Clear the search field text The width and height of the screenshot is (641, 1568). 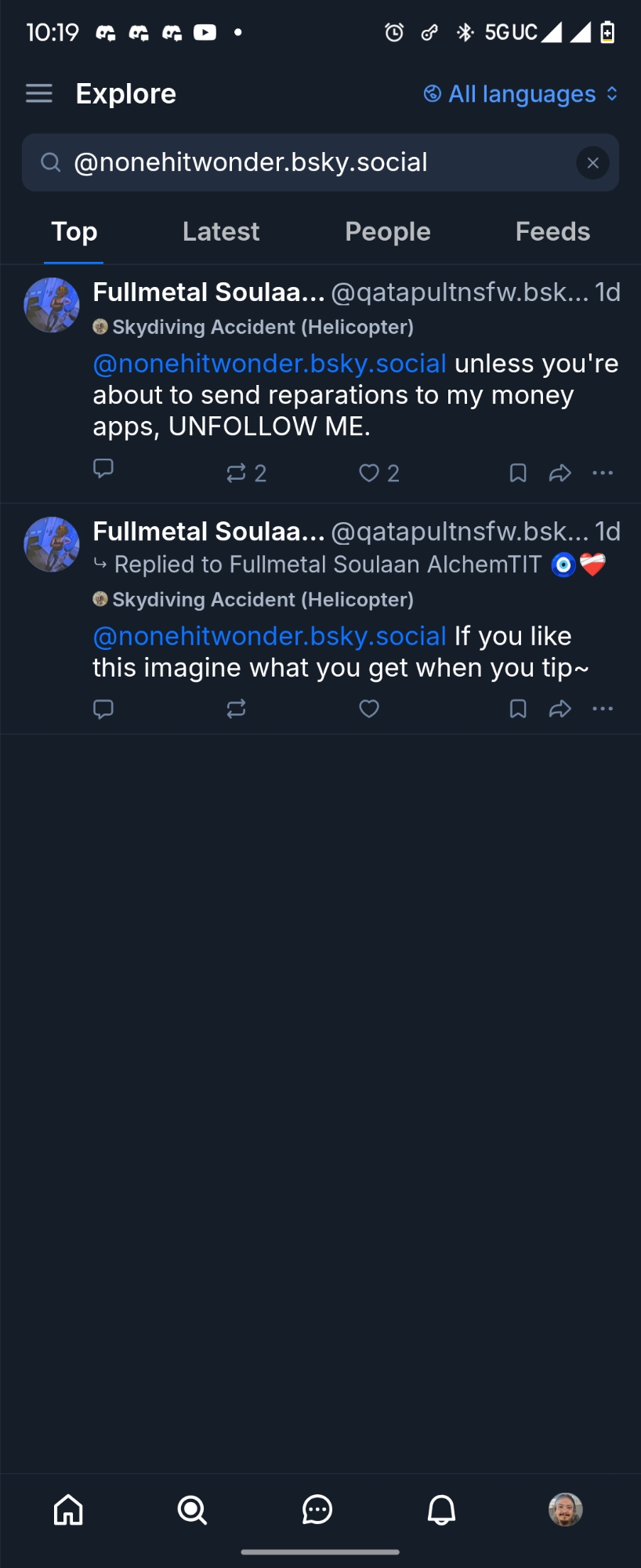[x=592, y=163]
